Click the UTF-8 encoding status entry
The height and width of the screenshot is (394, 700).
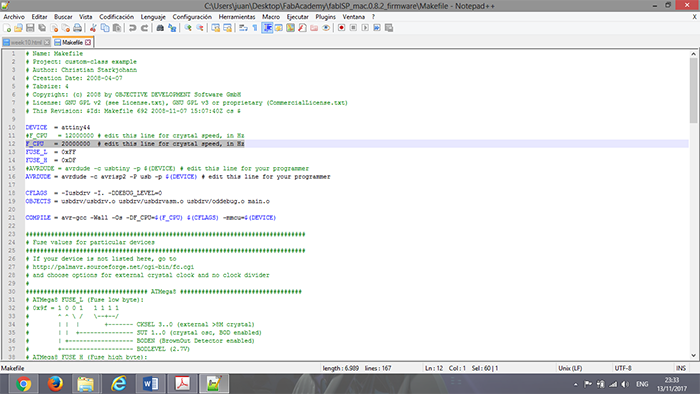point(623,368)
